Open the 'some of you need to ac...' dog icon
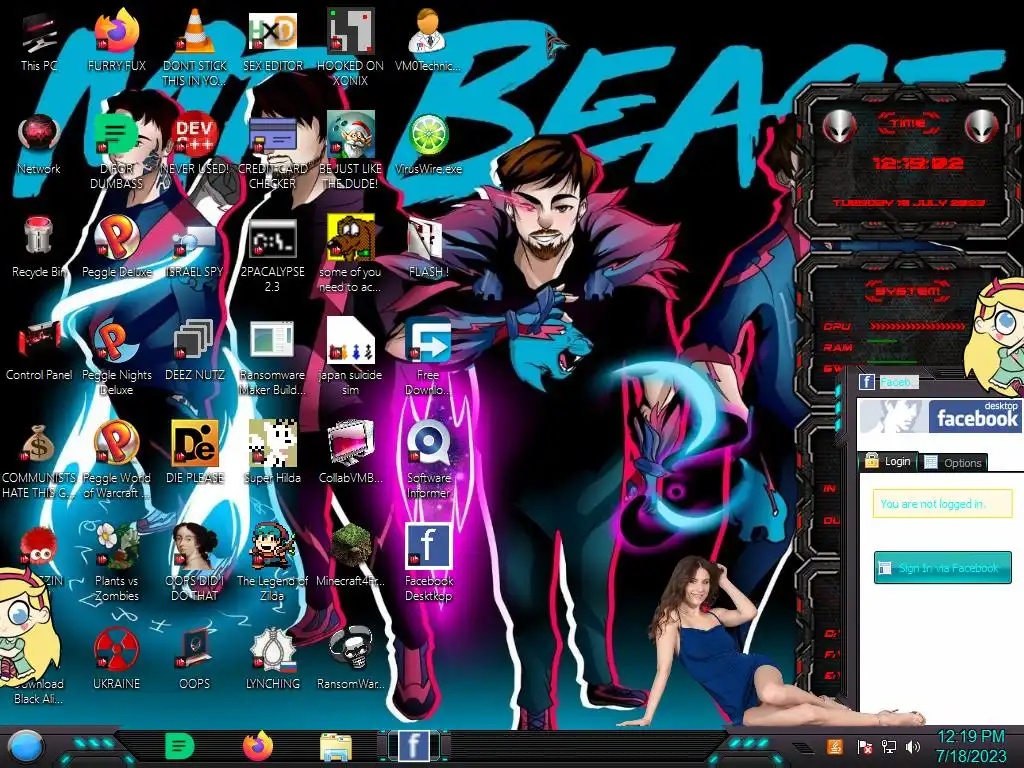The width and height of the screenshot is (1024, 768). coord(351,238)
